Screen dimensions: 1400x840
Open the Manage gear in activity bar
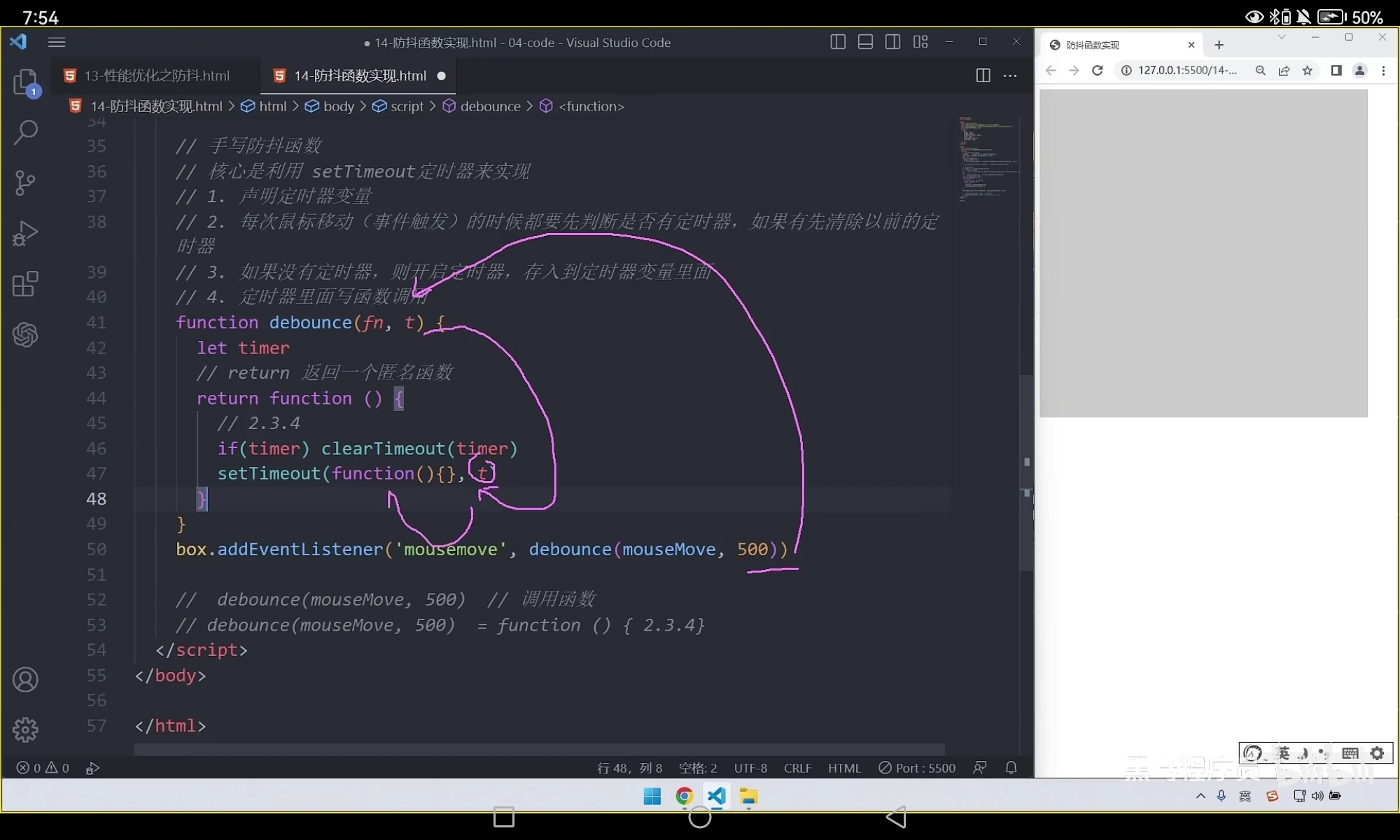click(x=25, y=729)
